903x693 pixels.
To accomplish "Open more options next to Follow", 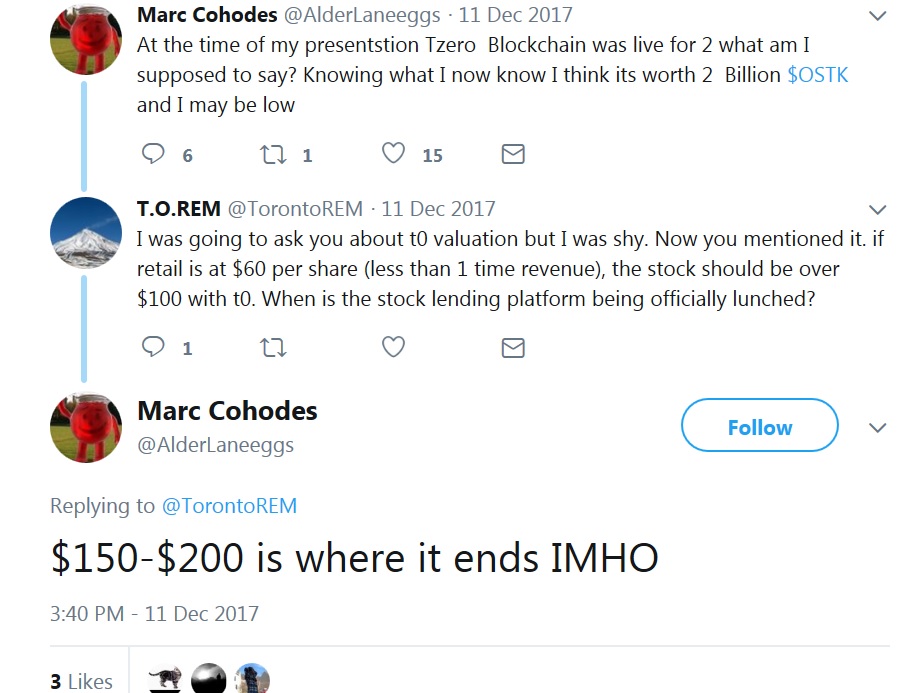I will point(877,427).
